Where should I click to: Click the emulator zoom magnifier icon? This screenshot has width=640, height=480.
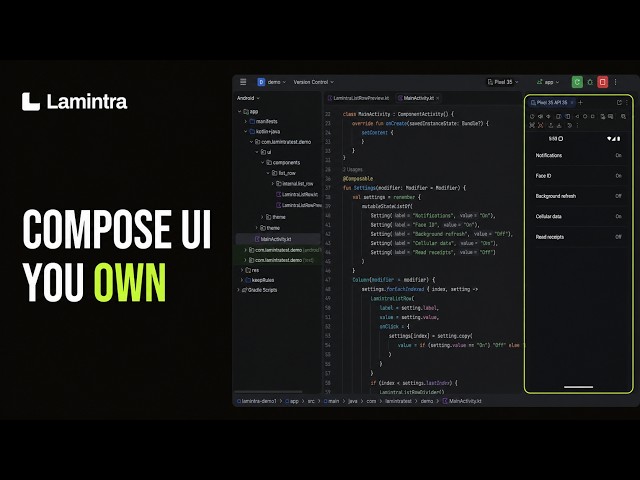click(x=623, y=116)
